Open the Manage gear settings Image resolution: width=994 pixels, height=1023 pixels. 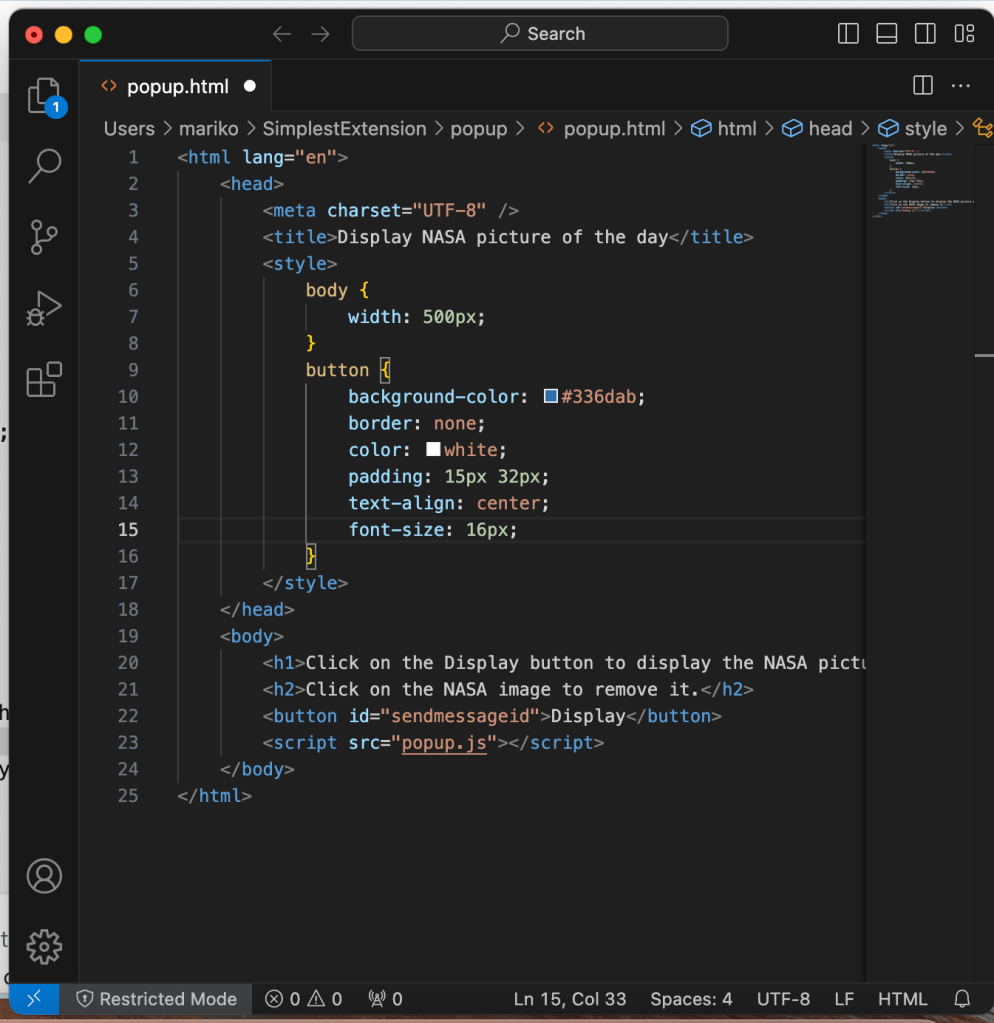[44, 945]
